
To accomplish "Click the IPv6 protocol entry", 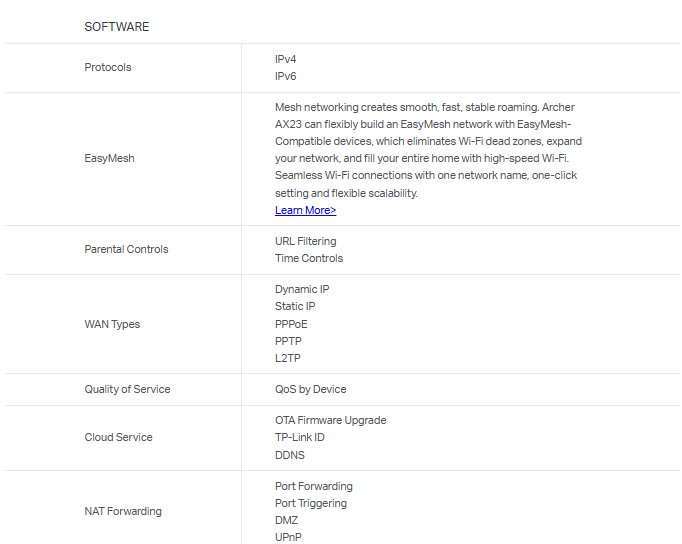I will (x=286, y=76).
